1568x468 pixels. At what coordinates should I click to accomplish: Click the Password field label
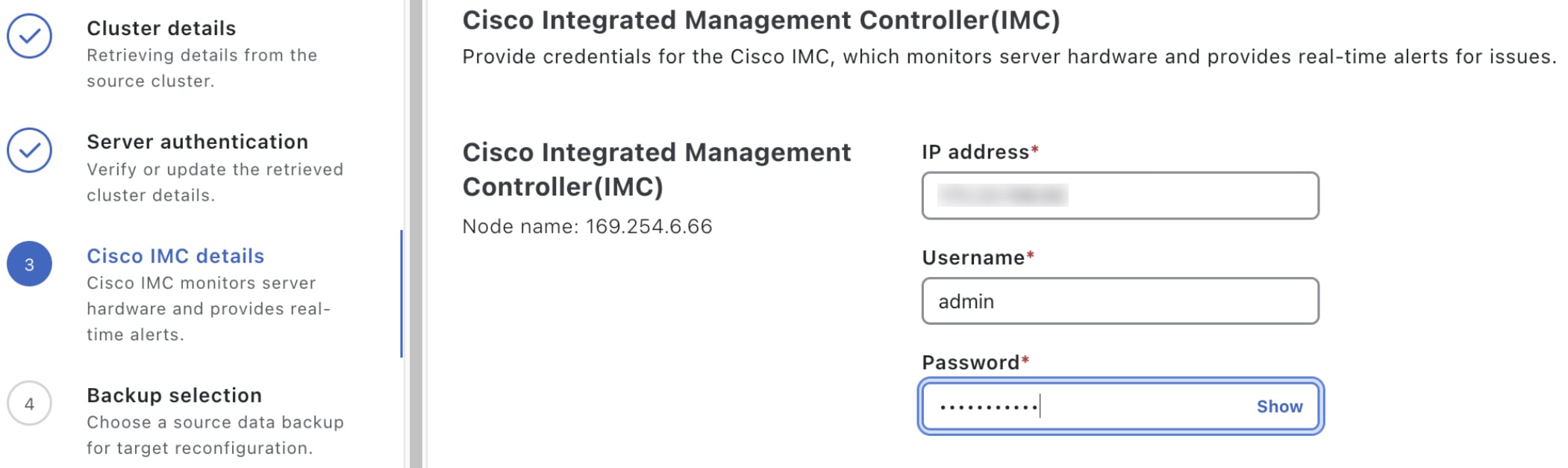pyautogui.click(x=970, y=363)
